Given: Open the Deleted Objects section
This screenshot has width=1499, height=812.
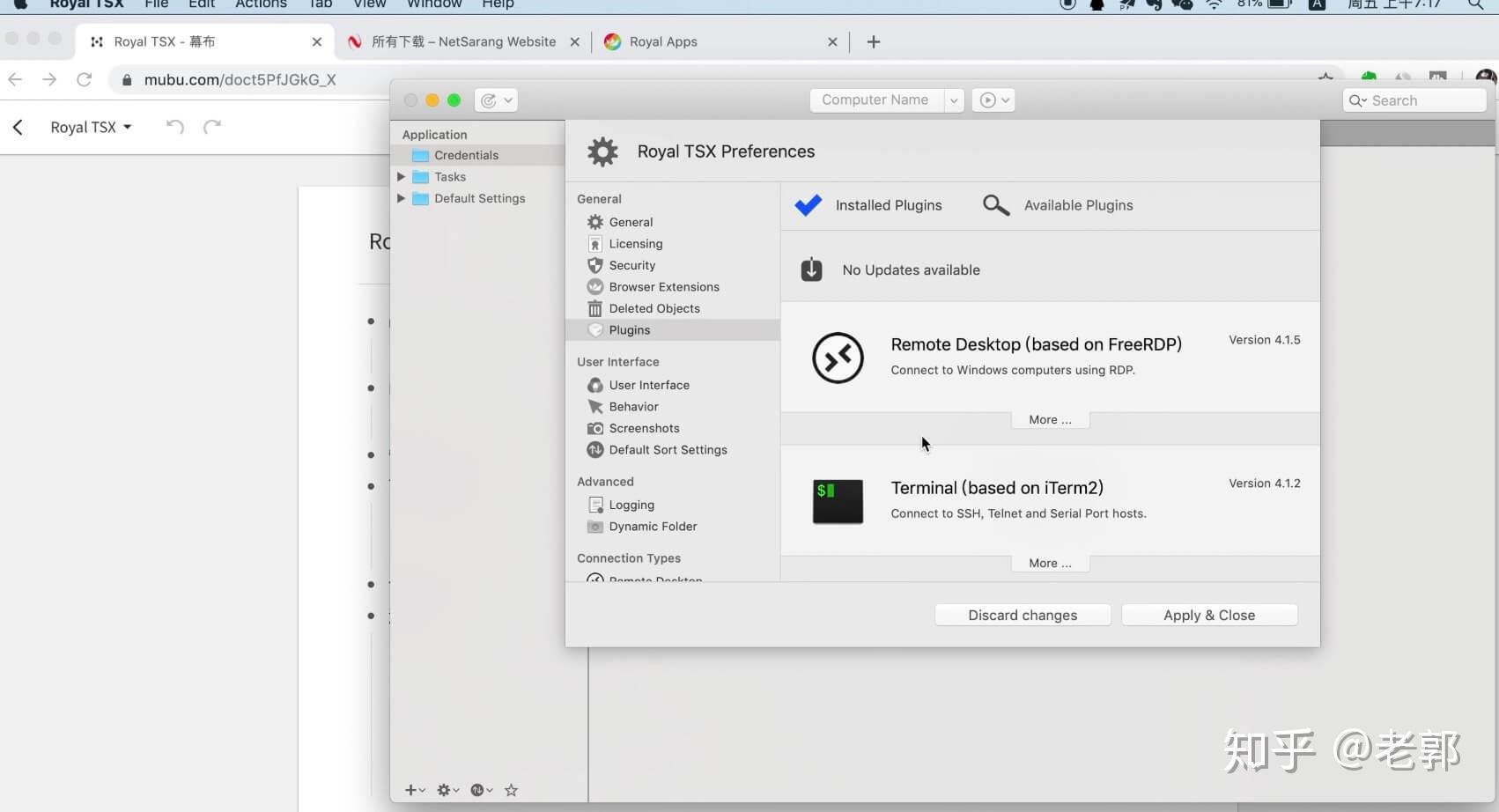Looking at the screenshot, I should click(x=595, y=308).
